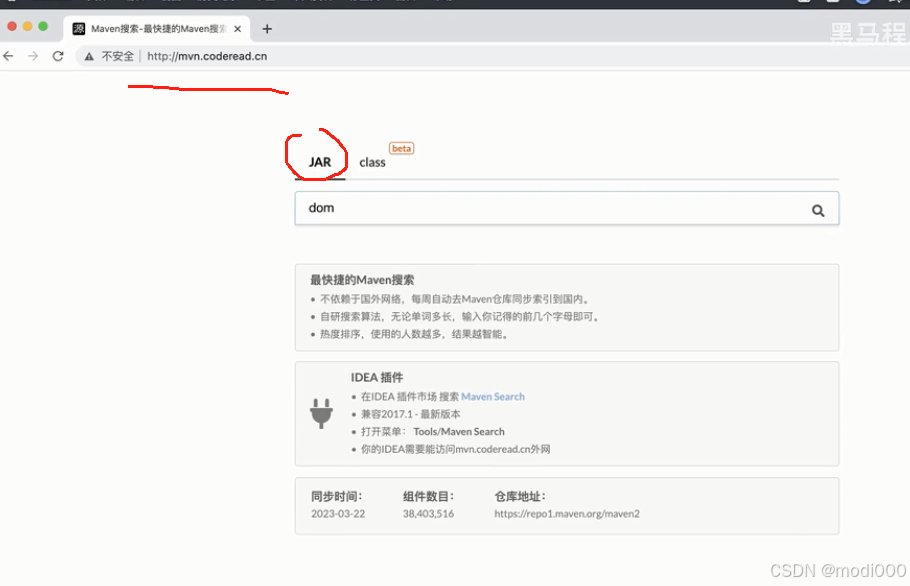Close the Maven搜索 browser tab

coord(237,28)
